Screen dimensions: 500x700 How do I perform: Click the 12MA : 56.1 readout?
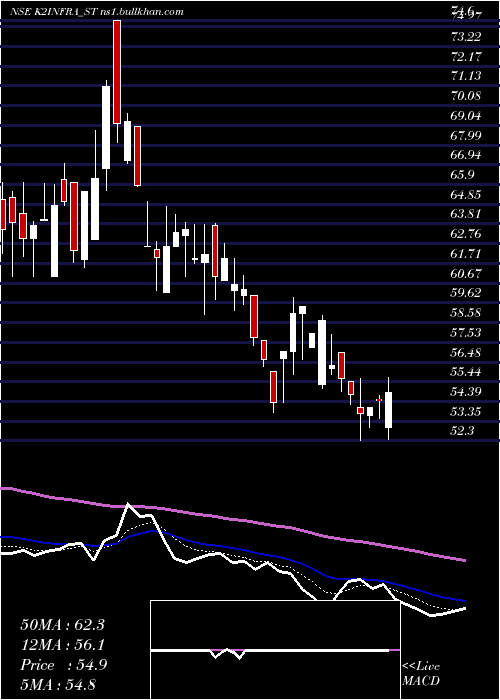[62, 645]
